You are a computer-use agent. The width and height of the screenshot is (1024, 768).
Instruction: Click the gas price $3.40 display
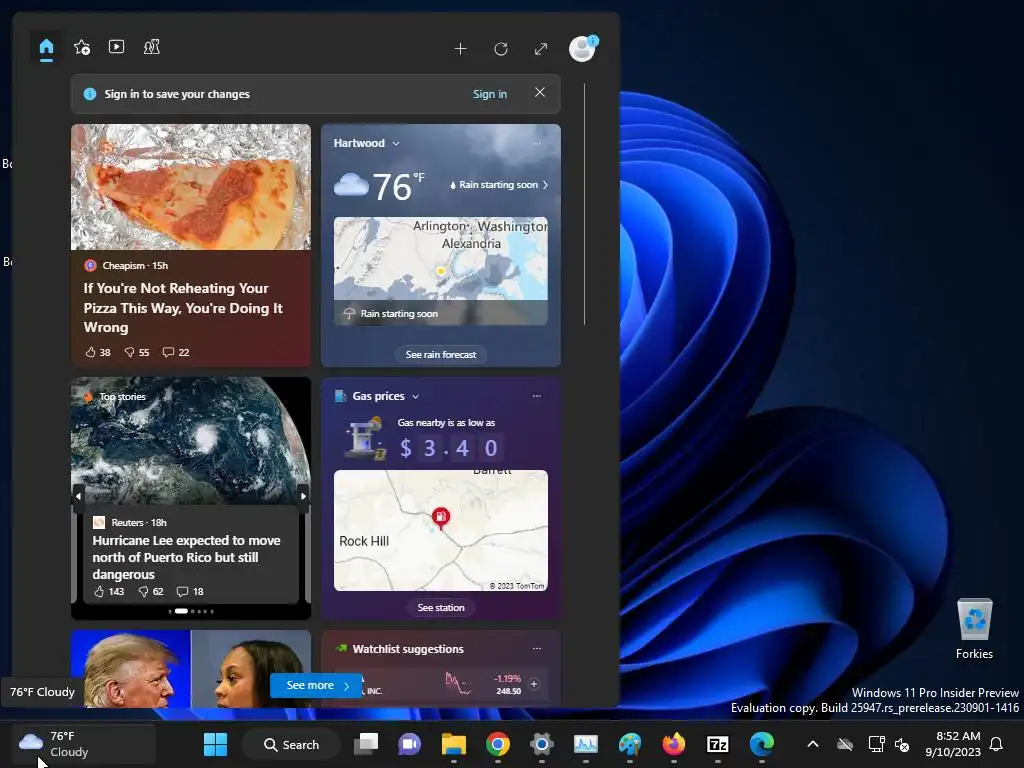click(x=449, y=448)
